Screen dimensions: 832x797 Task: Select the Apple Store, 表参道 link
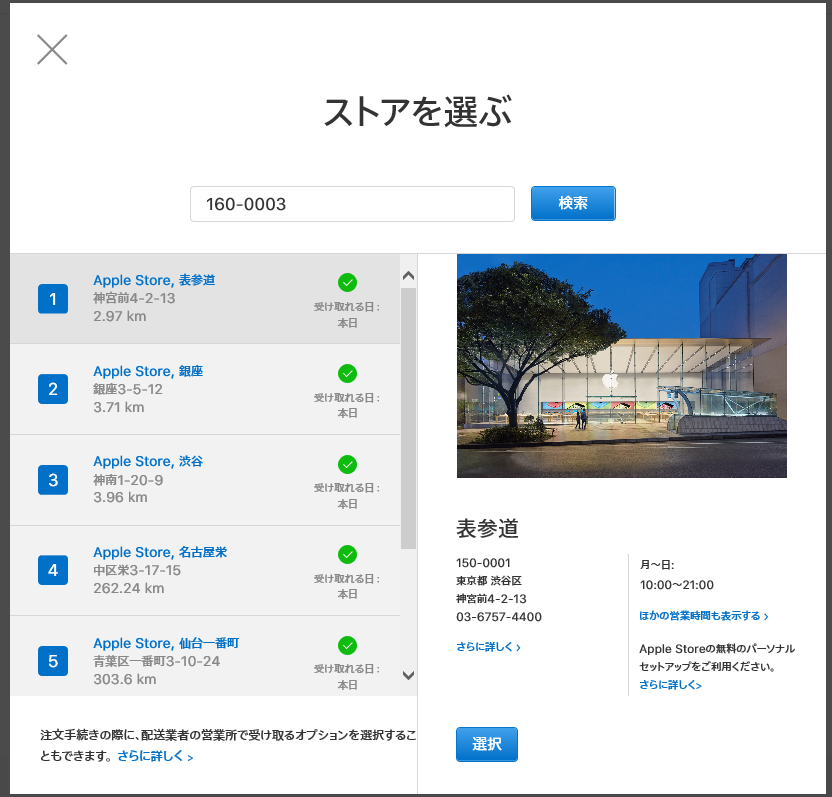pyautogui.click(x=154, y=280)
